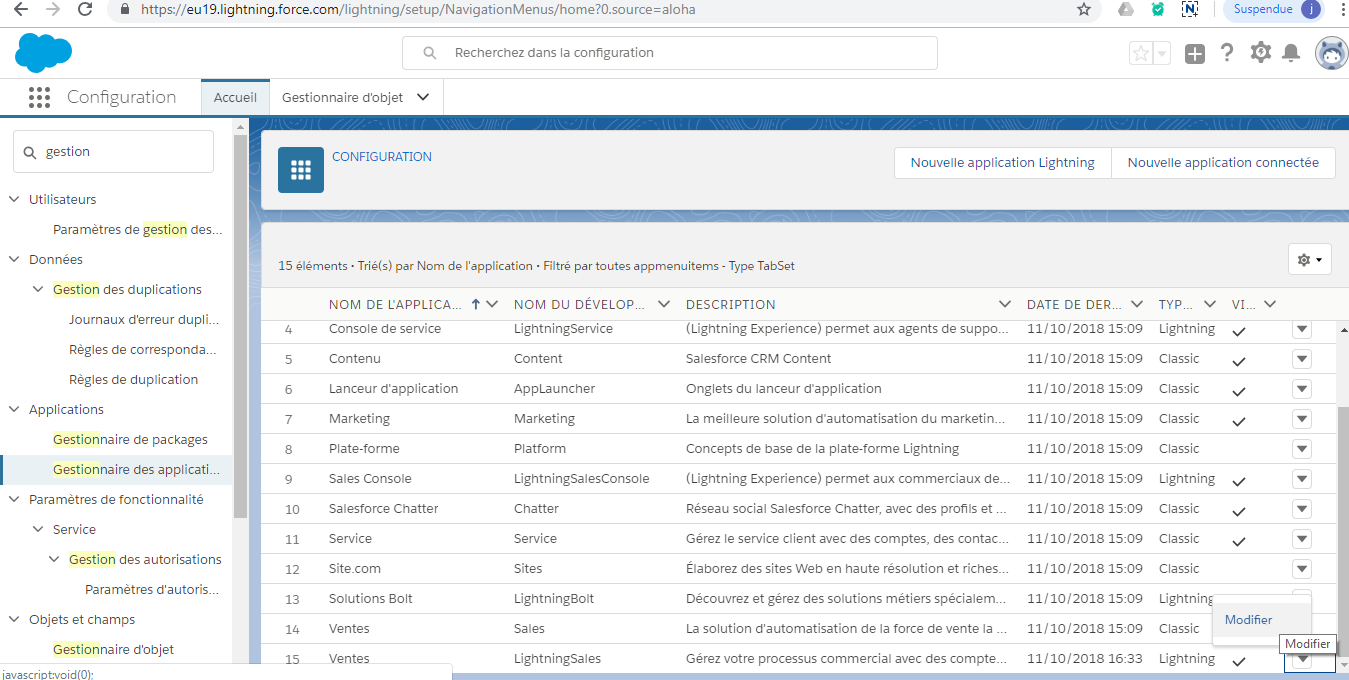Image resolution: width=1349 pixels, height=680 pixels.
Task: Select Gestionnaire des applications in the sidebar
Action: pyautogui.click(x=136, y=470)
